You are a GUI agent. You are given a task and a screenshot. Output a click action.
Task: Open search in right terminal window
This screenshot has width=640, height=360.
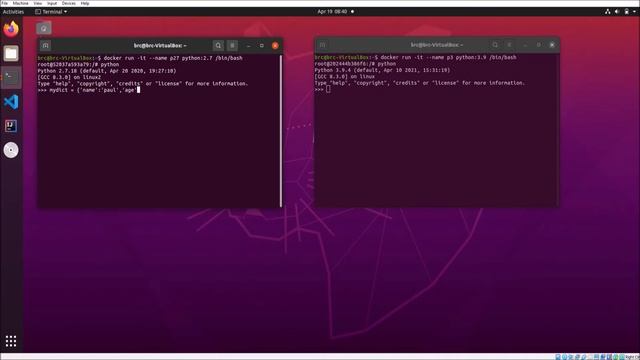[x=495, y=45]
